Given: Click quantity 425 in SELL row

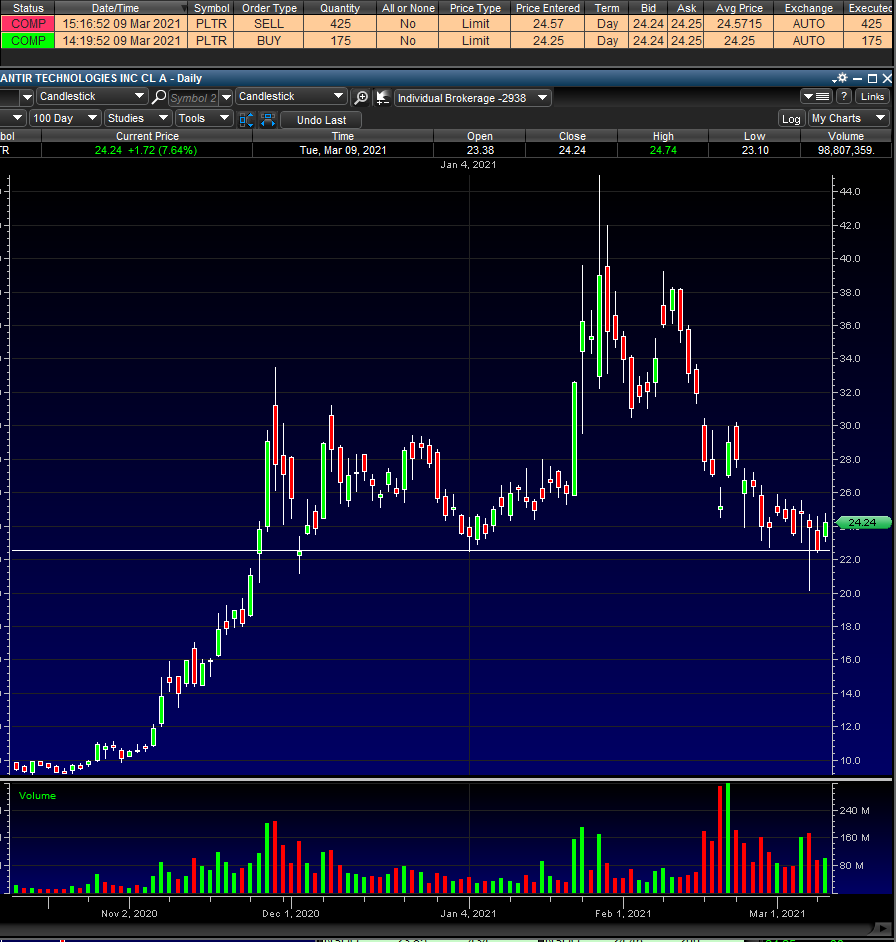Looking at the screenshot, I should 340,23.
